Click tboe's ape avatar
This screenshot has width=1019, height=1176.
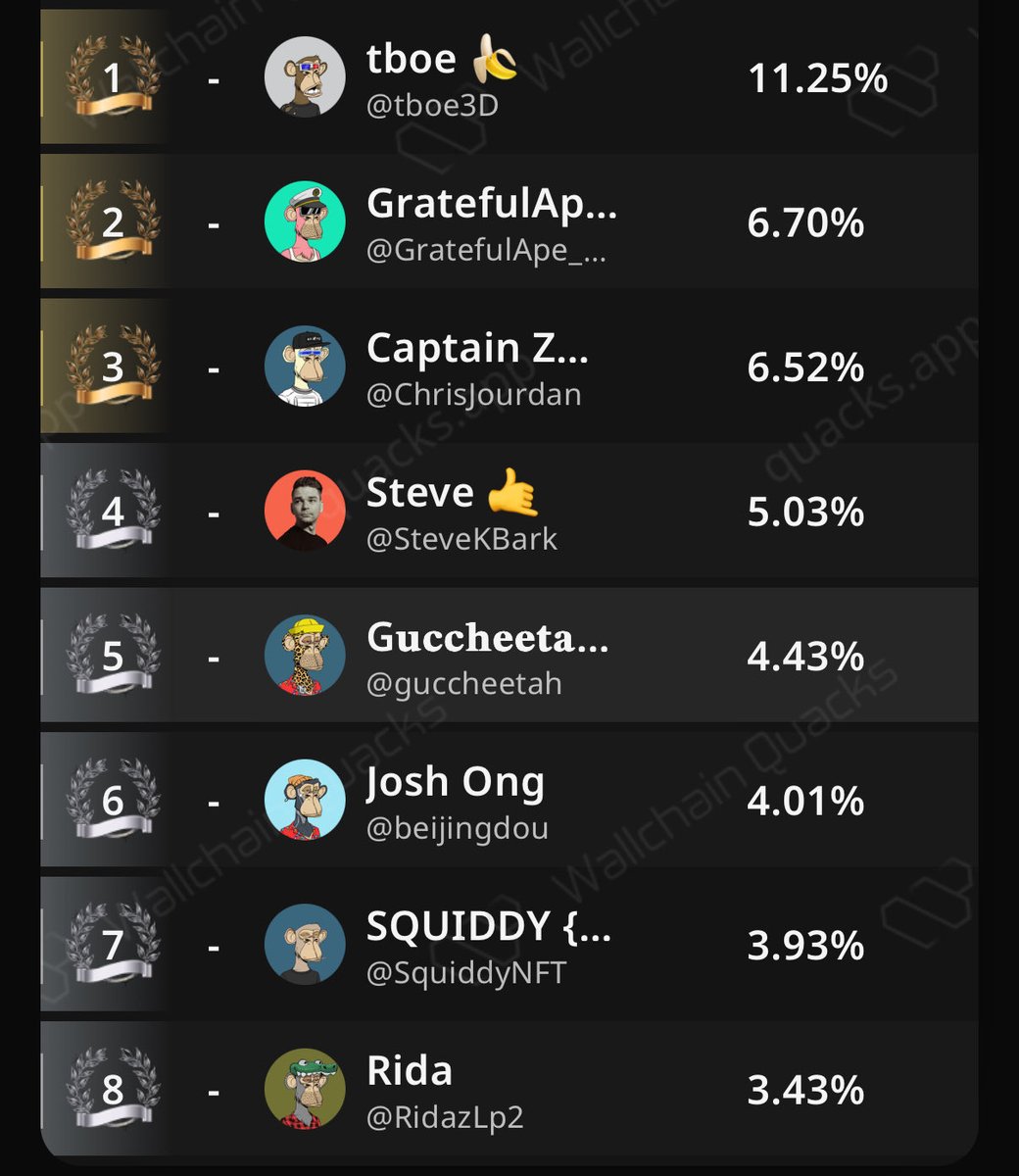click(x=305, y=77)
